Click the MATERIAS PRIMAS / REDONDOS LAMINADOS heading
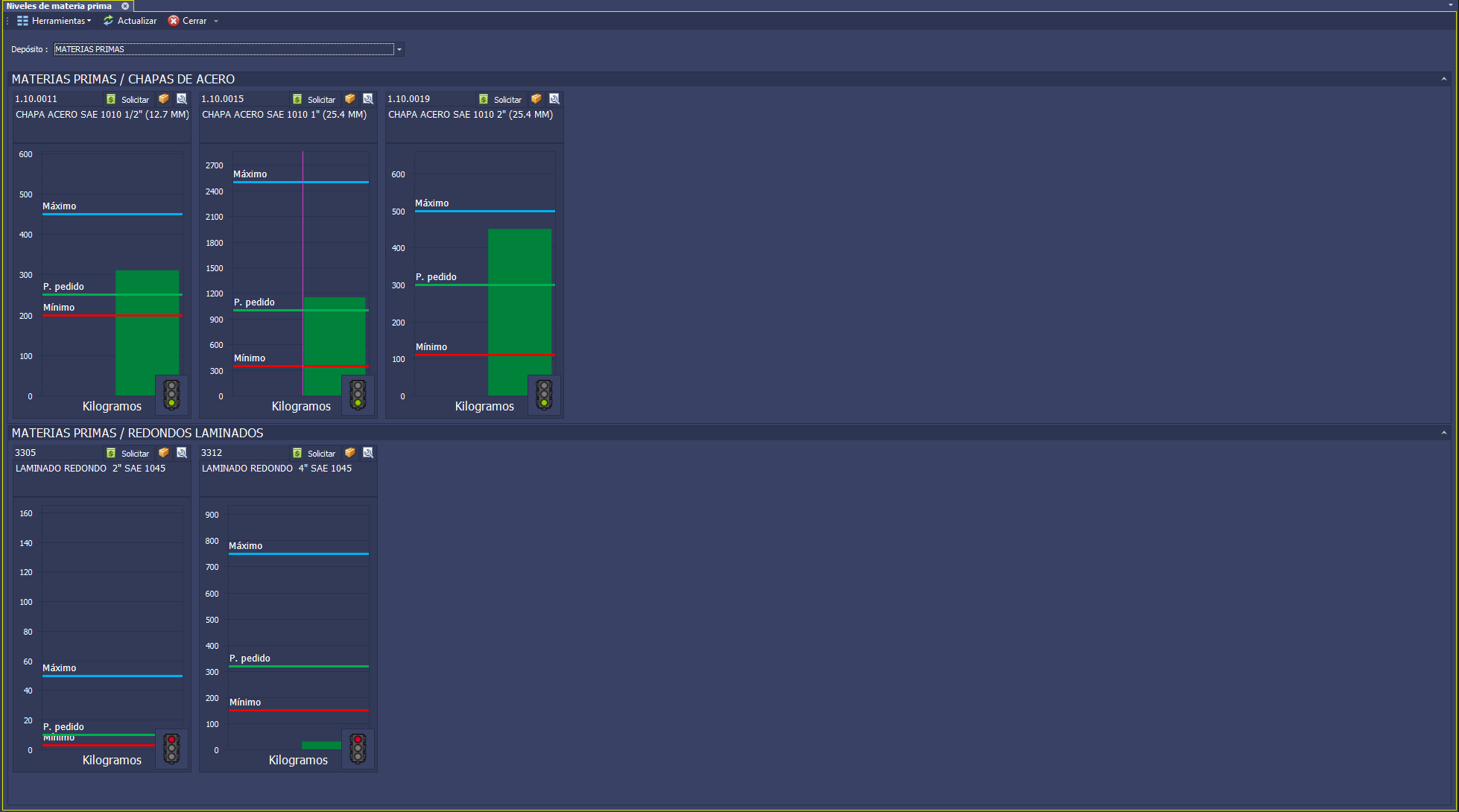This screenshot has height=812, width=1459. tap(137, 433)
